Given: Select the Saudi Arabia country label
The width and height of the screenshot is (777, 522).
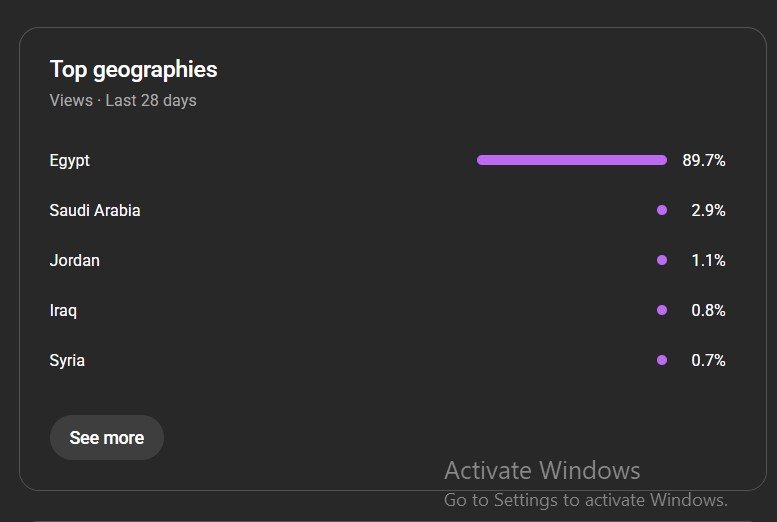Looking at the screenshot, I should coord(95,210).
